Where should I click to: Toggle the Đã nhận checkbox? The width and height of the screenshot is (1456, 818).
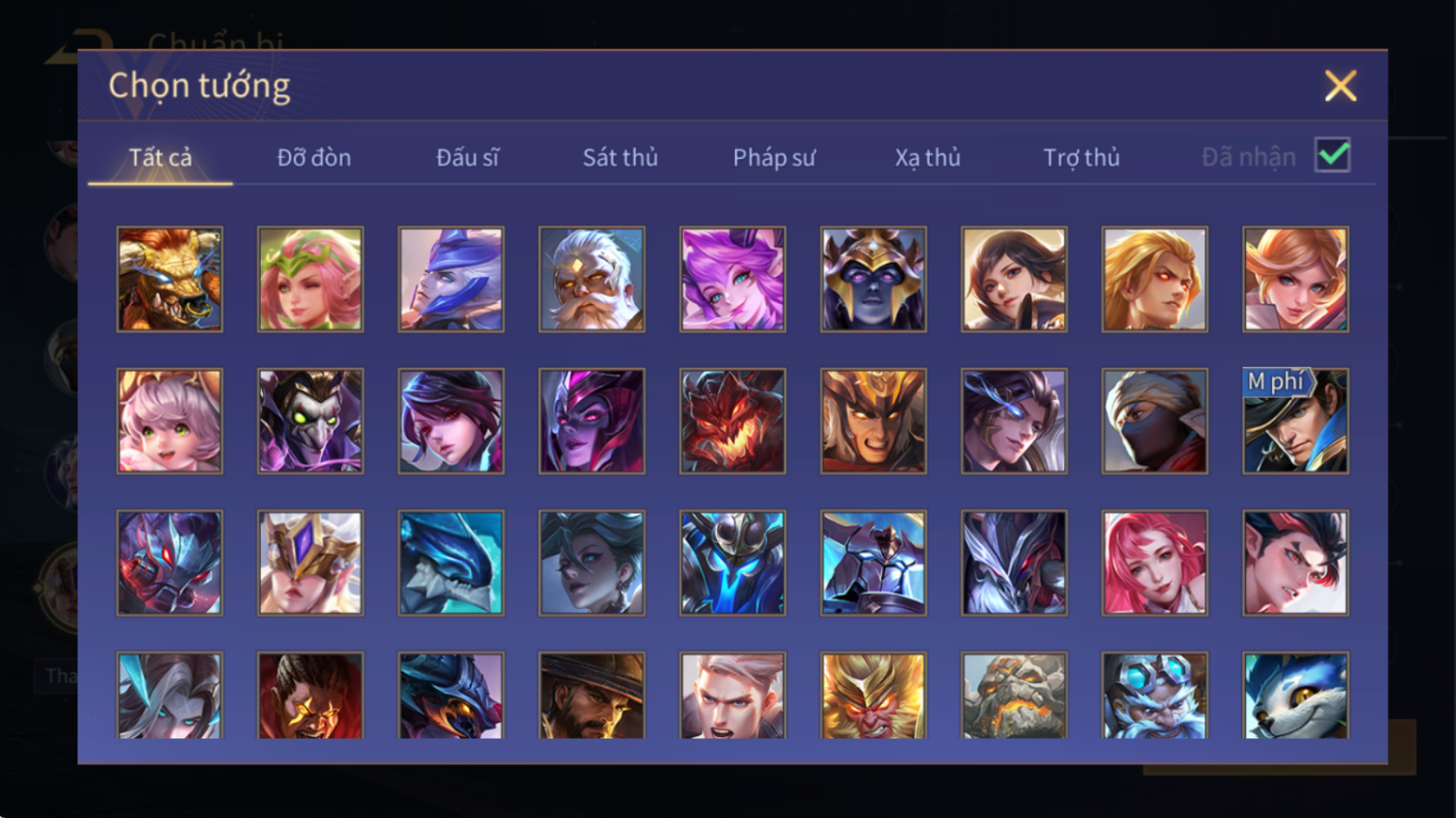click(x=1333, y=155)
